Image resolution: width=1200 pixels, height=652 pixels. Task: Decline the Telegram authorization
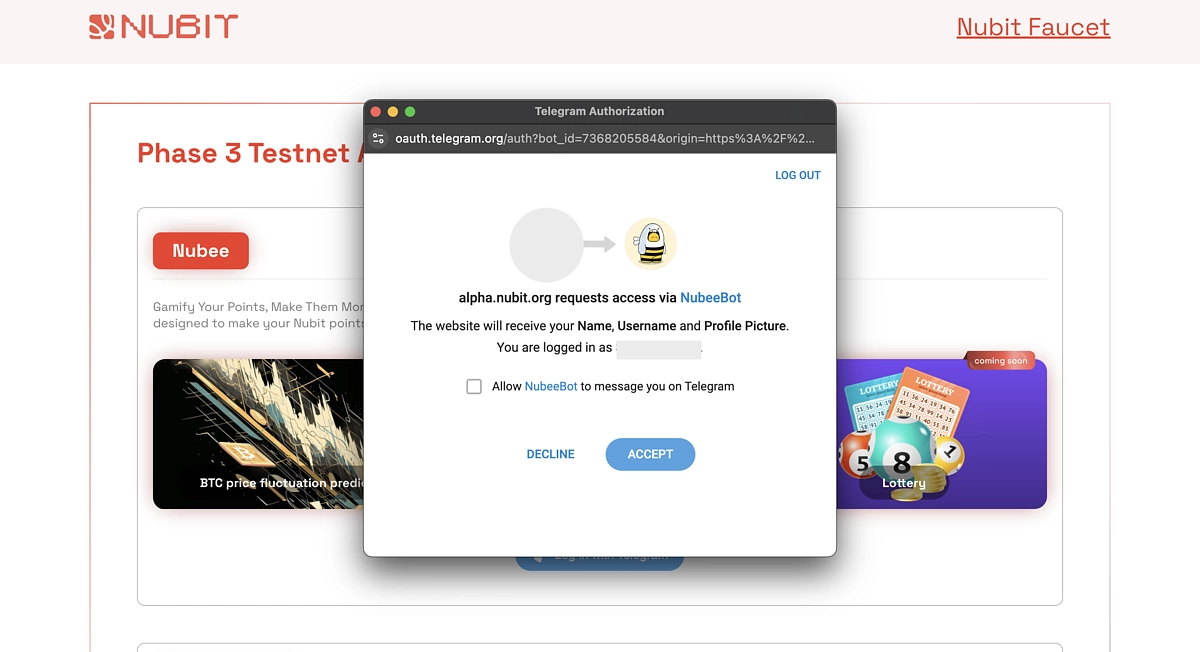(551, 454)
